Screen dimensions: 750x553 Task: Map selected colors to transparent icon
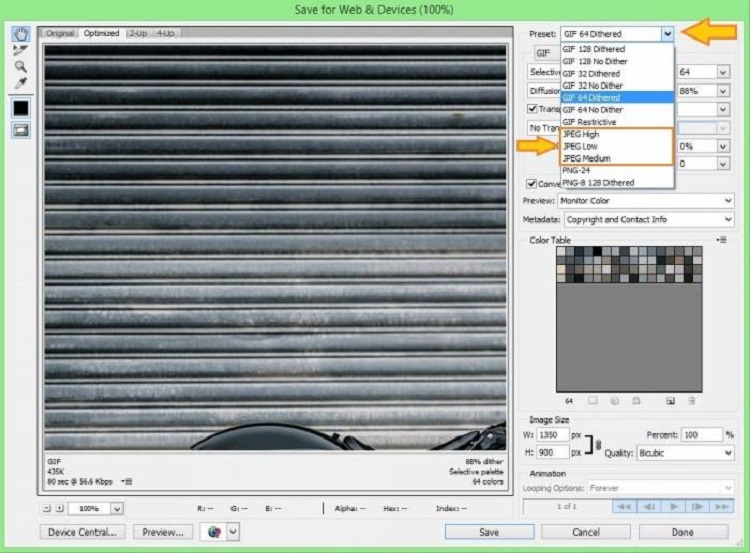click(593, 400)
